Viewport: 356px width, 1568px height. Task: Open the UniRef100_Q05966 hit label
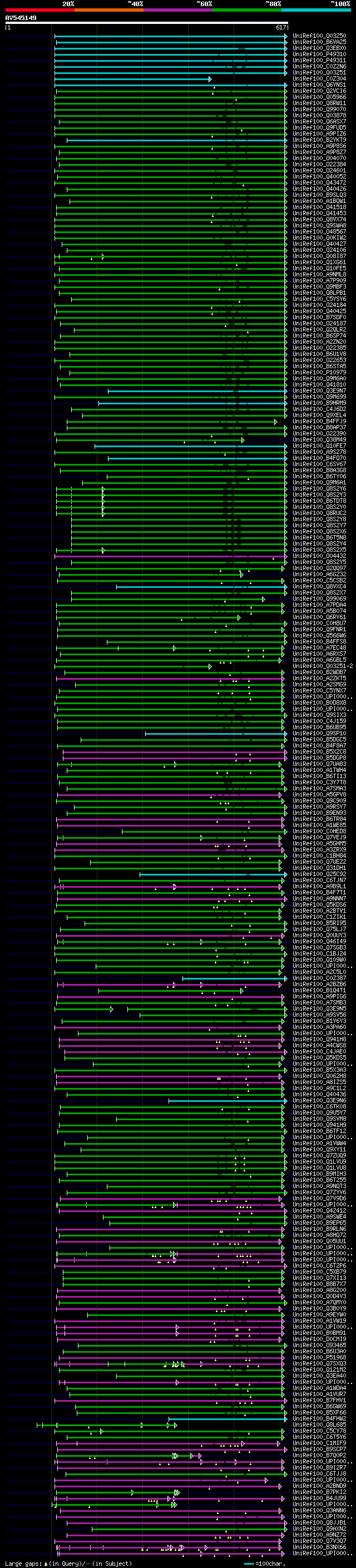(x=319, y=97)
